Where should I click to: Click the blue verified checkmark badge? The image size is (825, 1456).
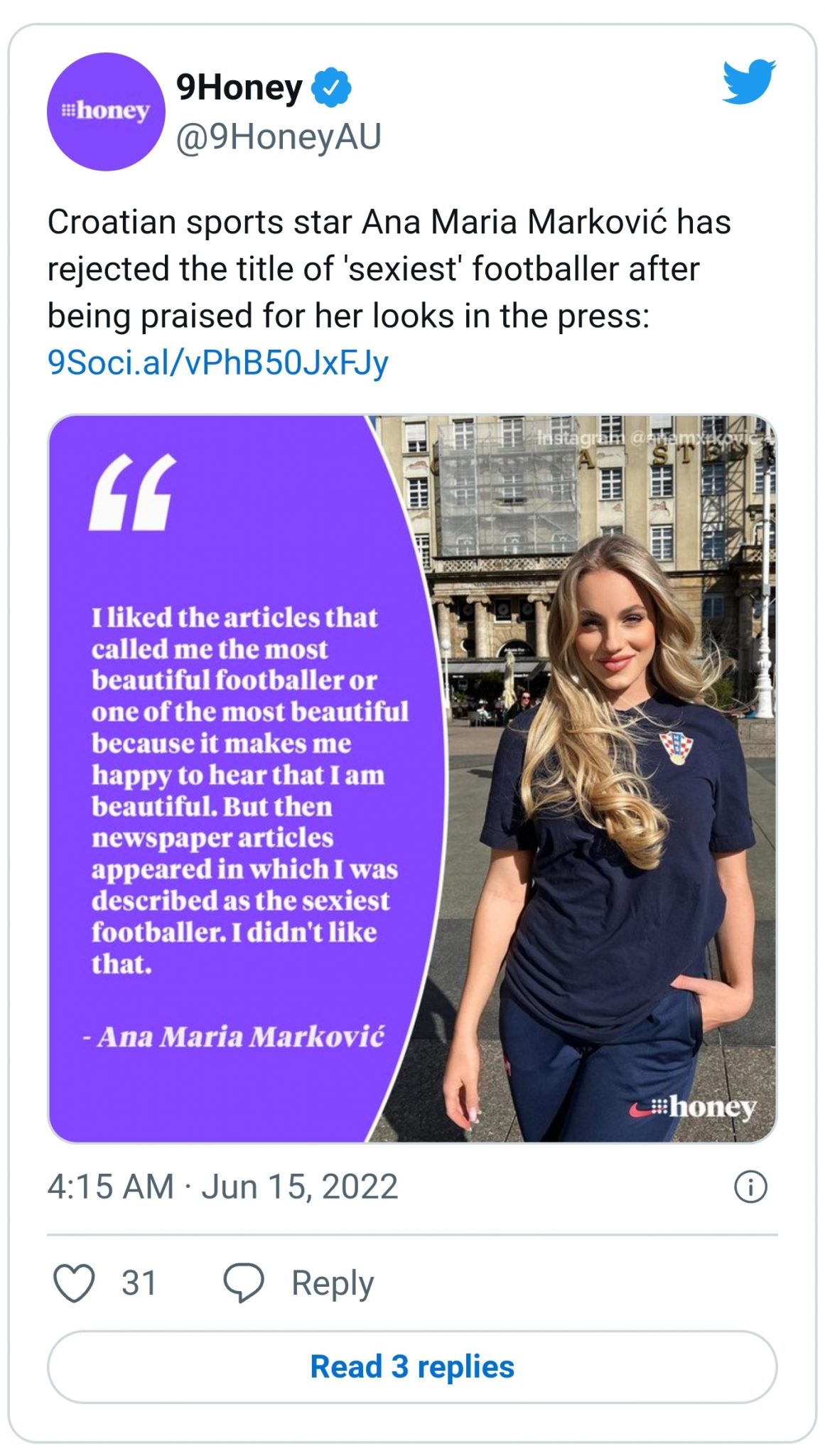coord(332,88)
